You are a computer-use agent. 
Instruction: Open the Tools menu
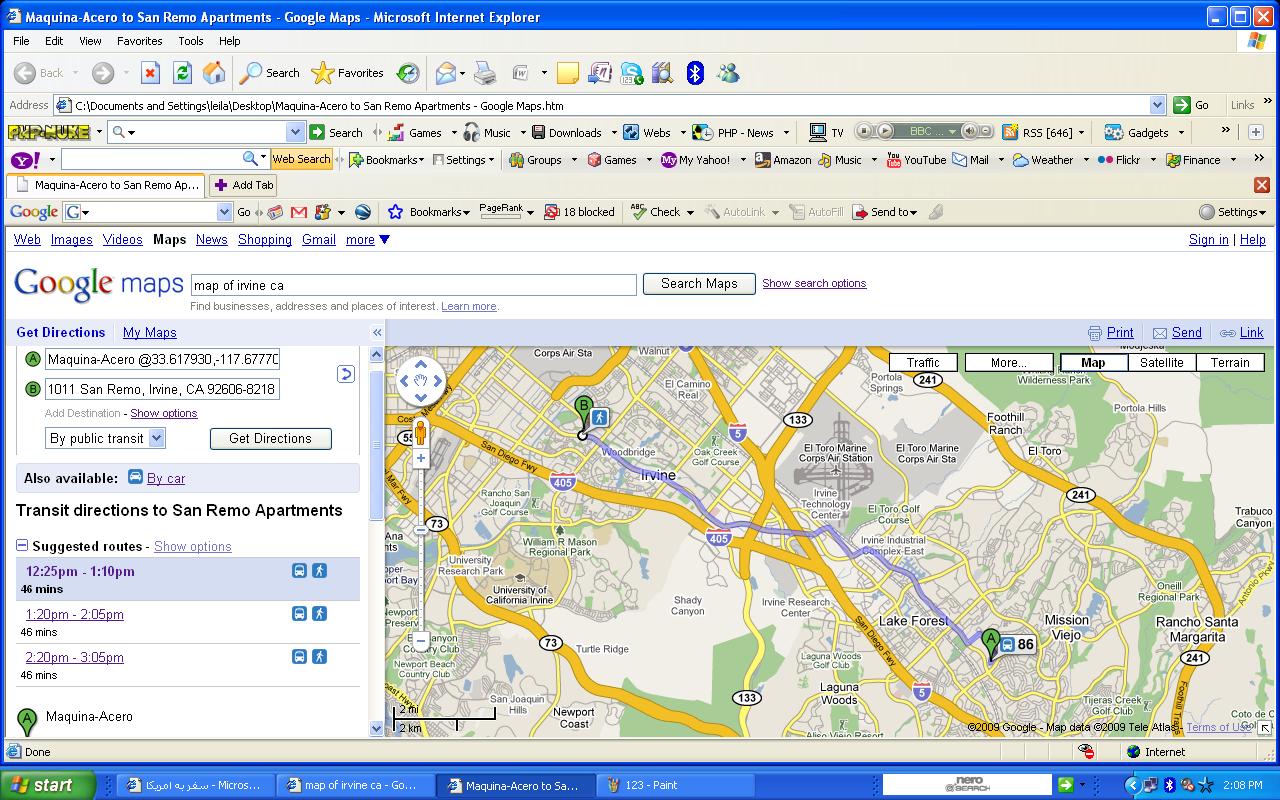190,41
